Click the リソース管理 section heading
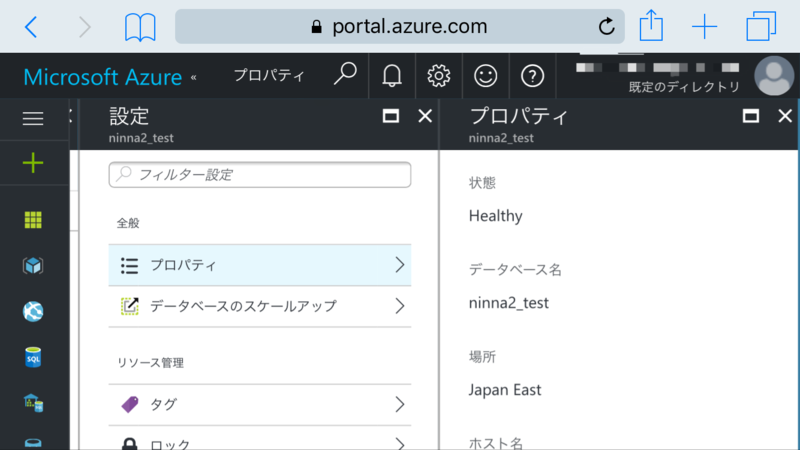The image size is (800, 450). (151, 363)
